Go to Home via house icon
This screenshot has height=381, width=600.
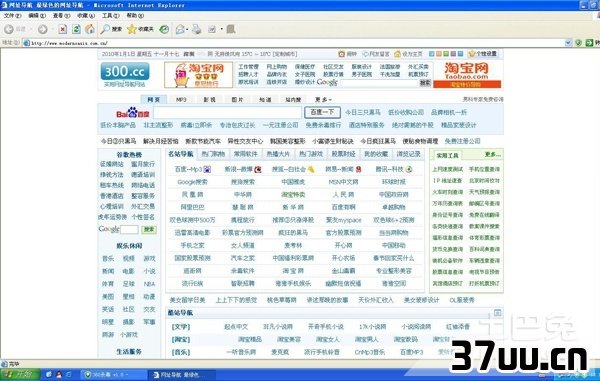[90, 29]
